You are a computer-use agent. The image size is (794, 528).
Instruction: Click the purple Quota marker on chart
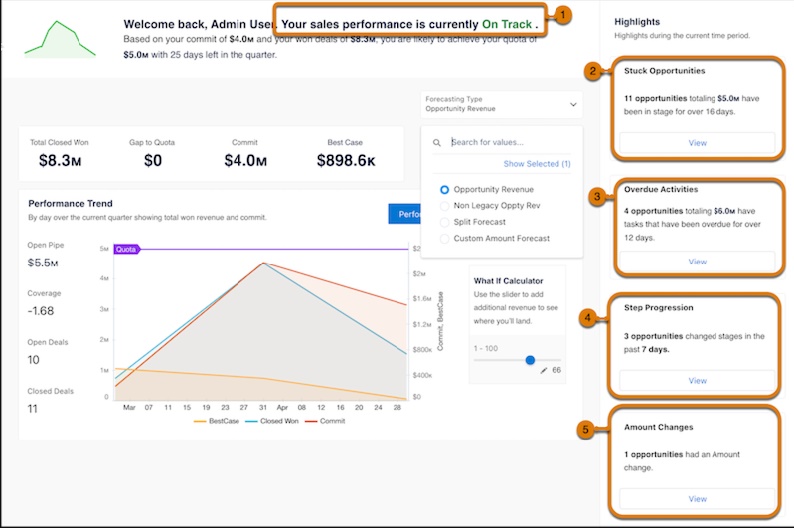click(127, 249)
